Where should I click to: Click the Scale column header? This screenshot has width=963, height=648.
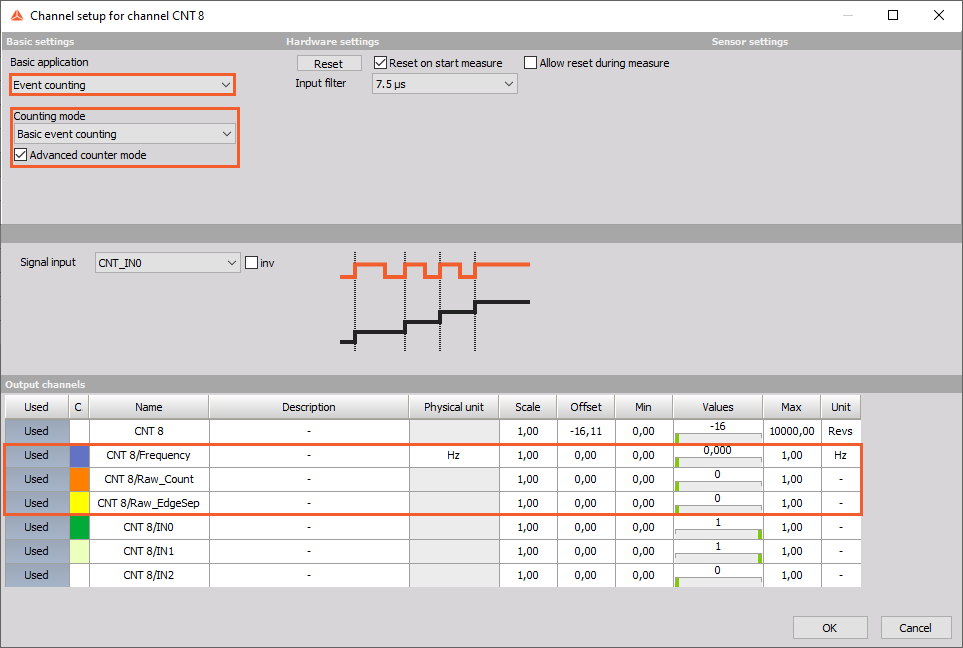pos(528,407)
